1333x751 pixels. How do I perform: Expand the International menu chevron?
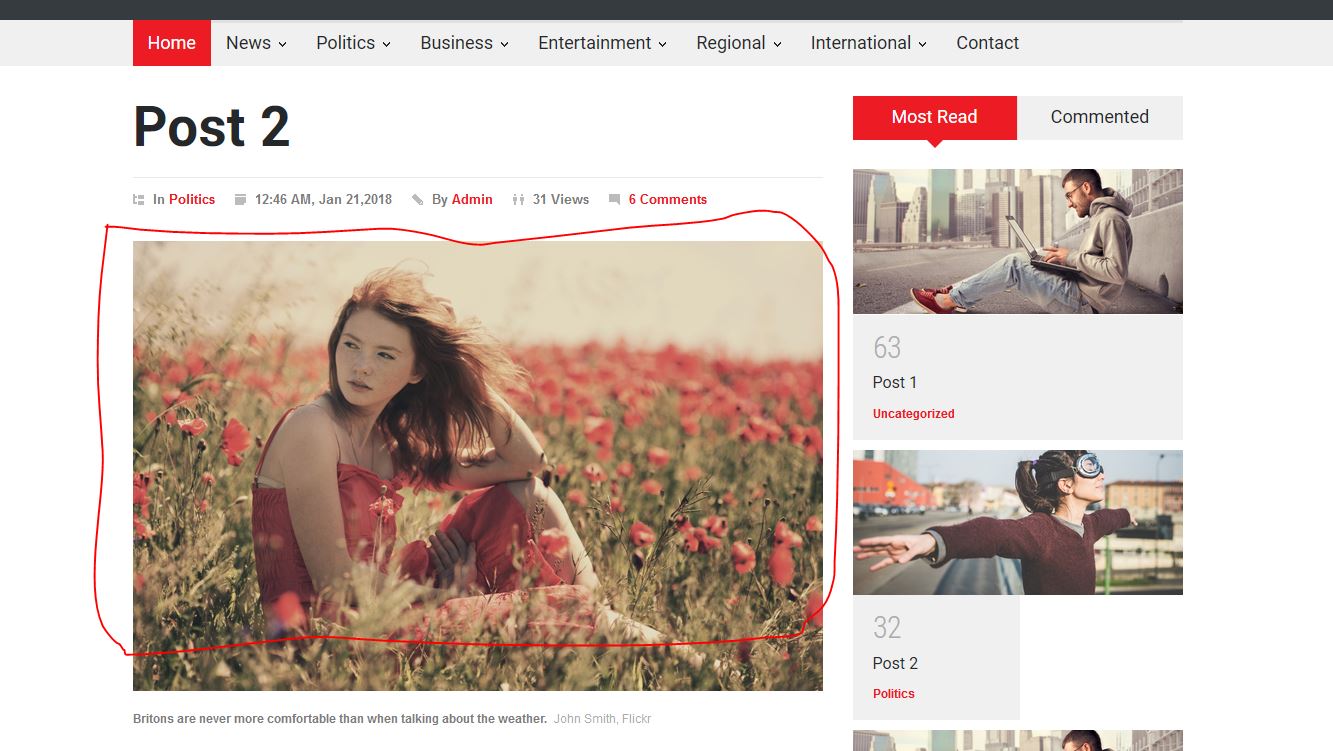coord(922,44)
